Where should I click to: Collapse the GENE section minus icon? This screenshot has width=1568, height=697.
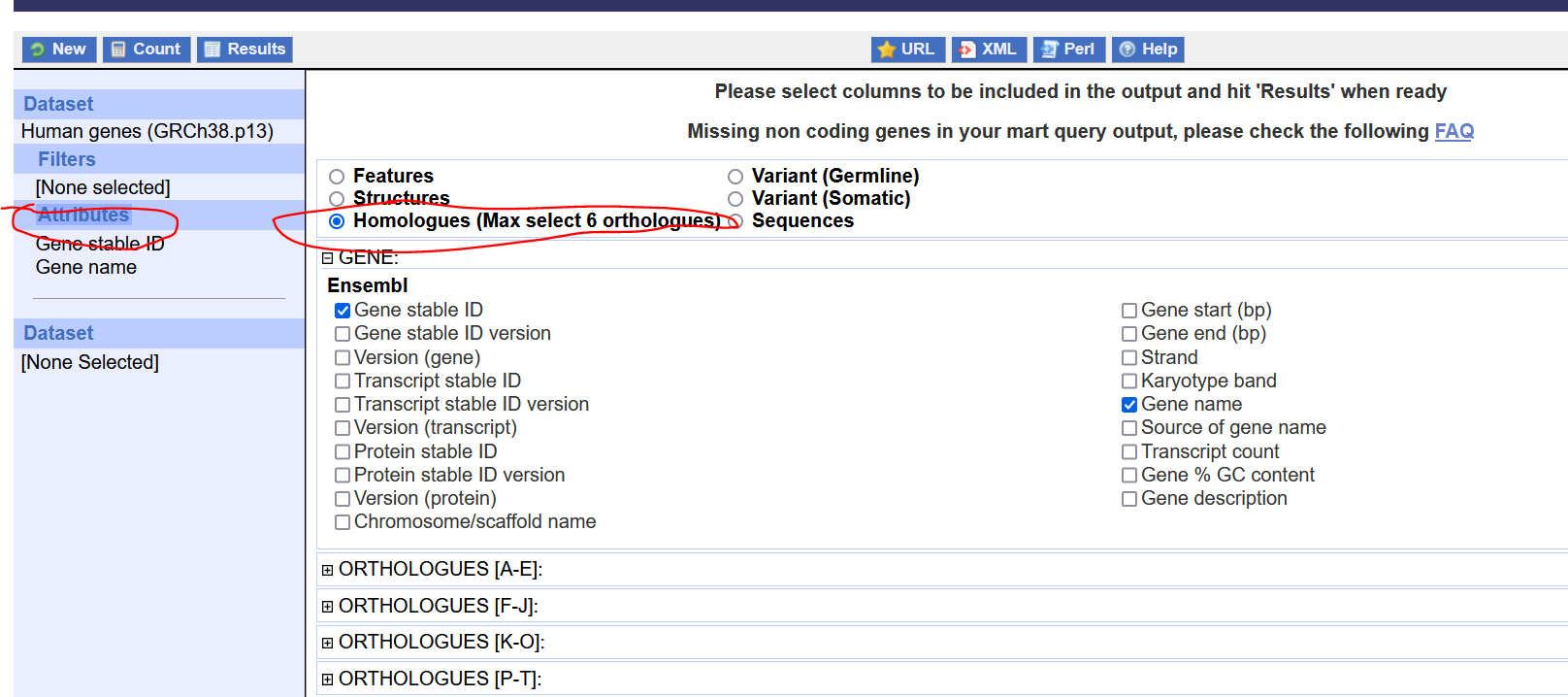328,258
